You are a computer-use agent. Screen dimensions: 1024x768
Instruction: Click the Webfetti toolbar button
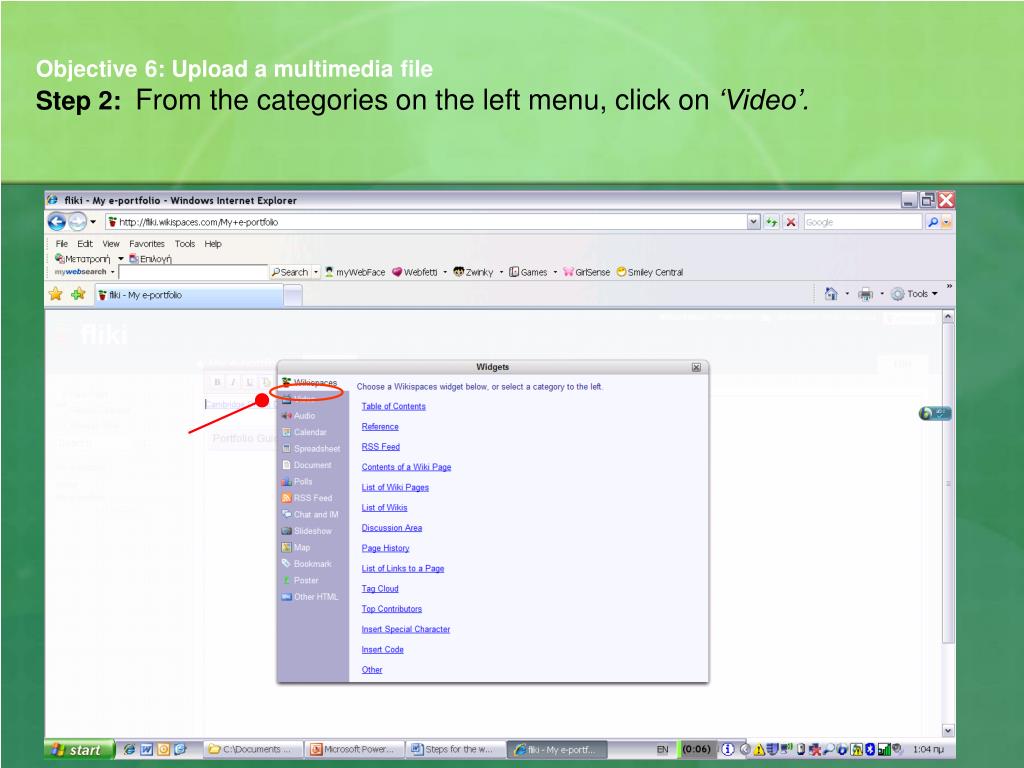415,272
